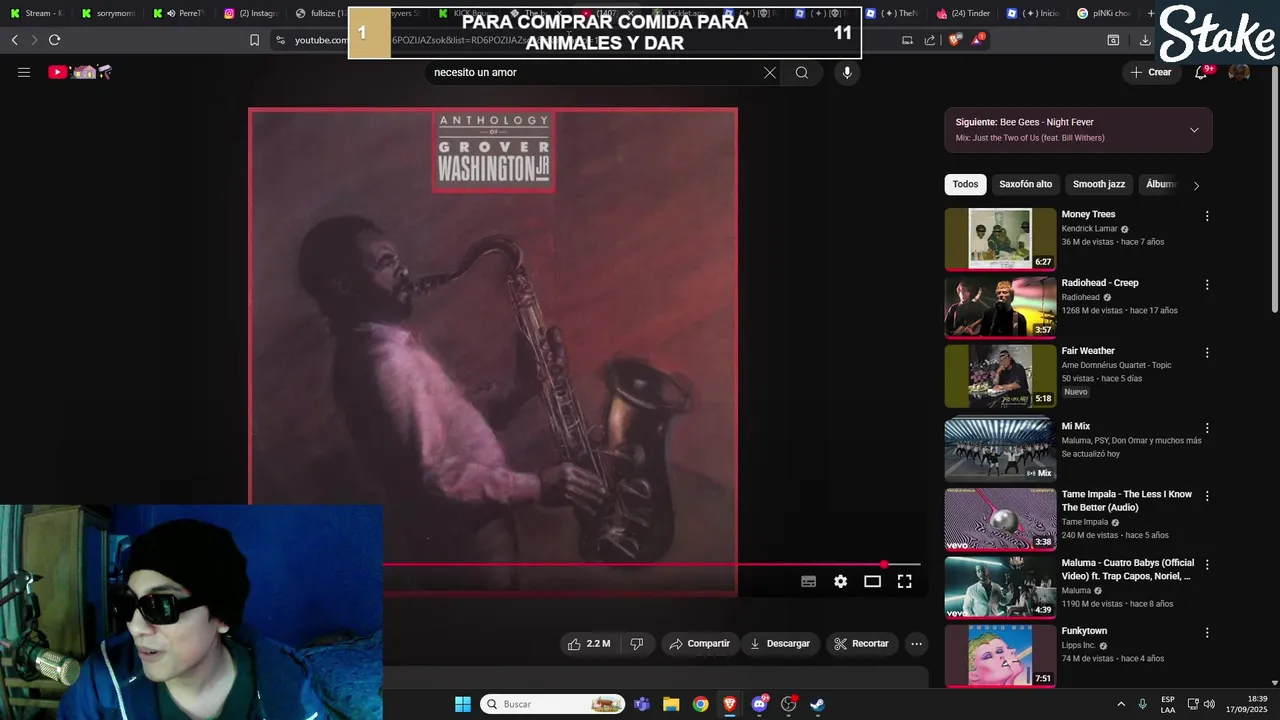Image resolution: width=1280 pixels, height=720 pixels.
Task: Open the YouTube hamburger guide menu
Action: [24, 72]
